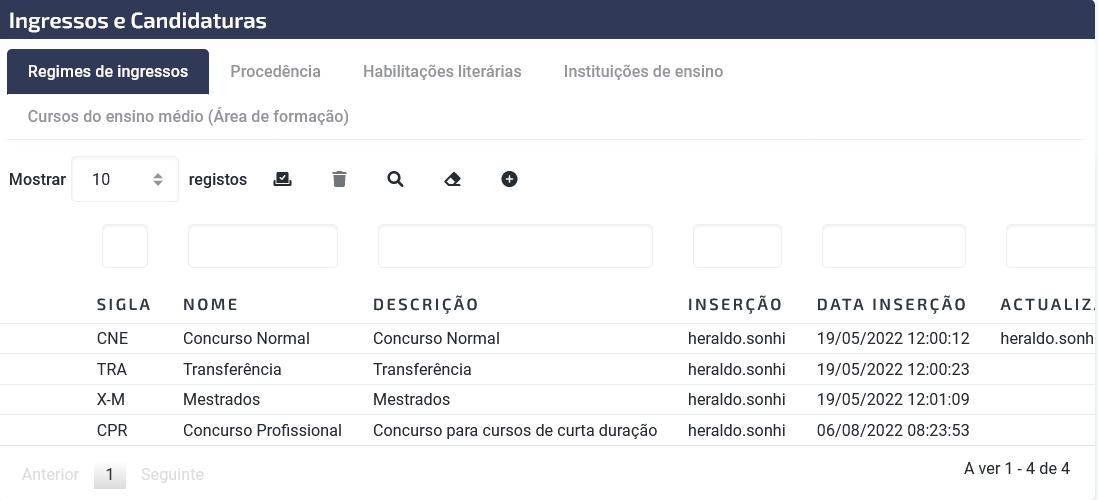Open the records-per-page dropdown showing 10
The image size is (1098, 500).
coord(125,179)
